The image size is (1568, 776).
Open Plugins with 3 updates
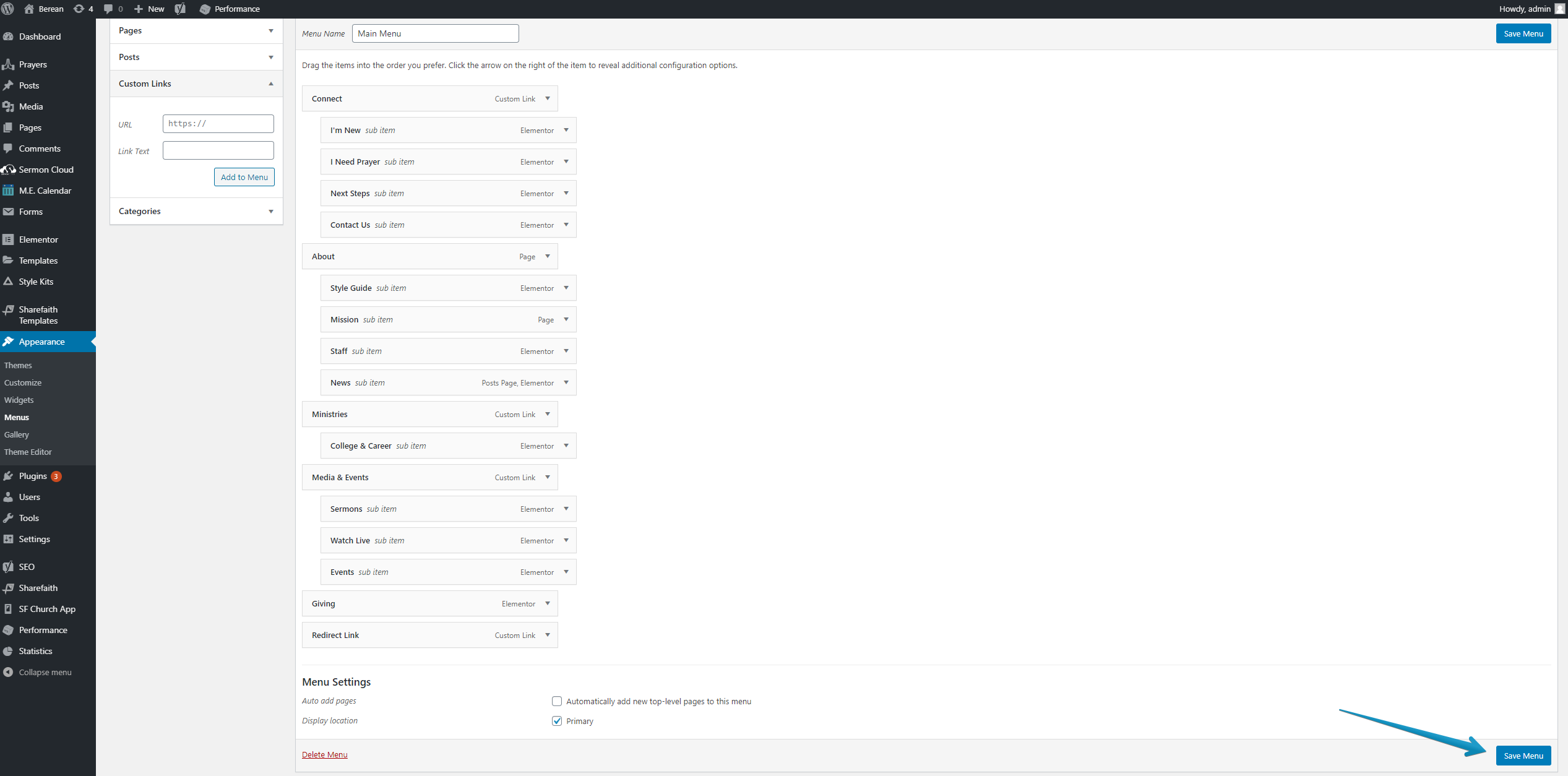[x=33, y=476]
